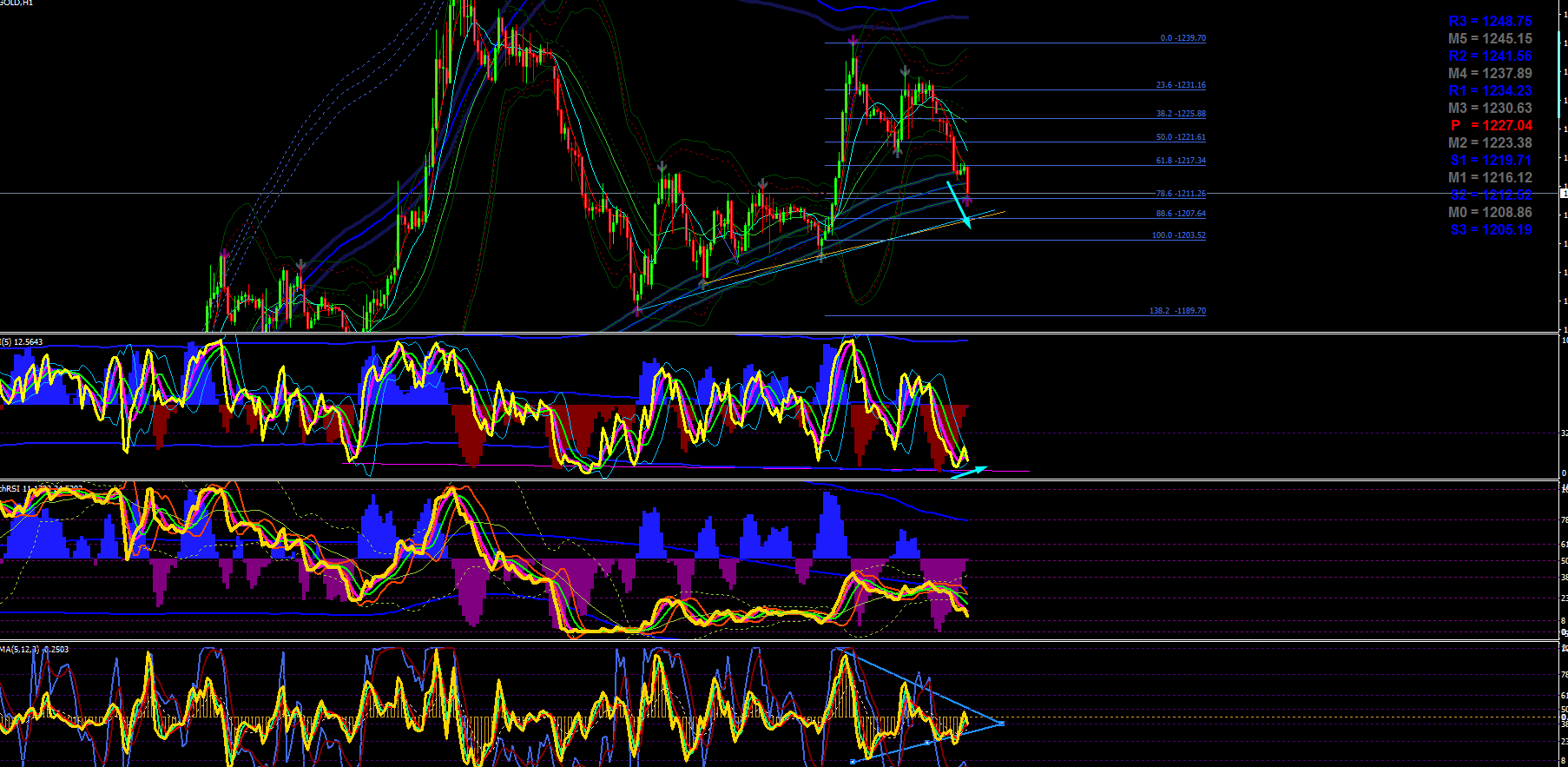
Task: Select the cyan down arrow on the price chart
Action: [959, 205]
